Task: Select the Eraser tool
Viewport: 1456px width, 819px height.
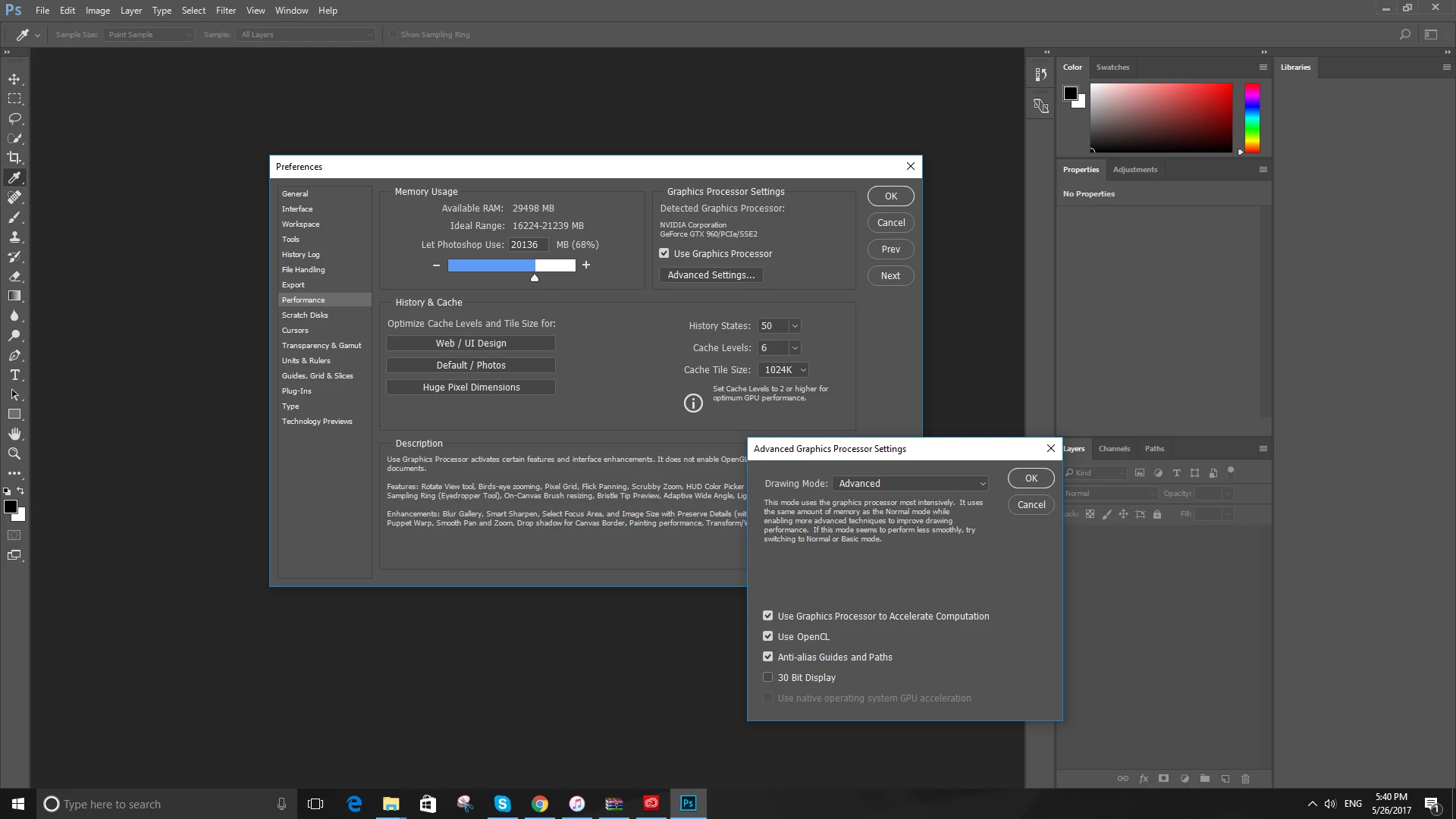Action: 14,276
